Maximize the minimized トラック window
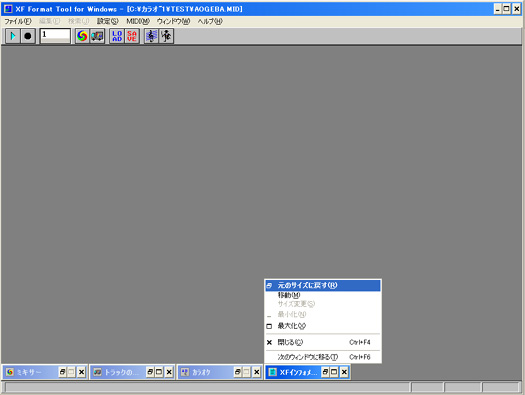The height and width of the screenshot is (395, 525). (x=159, y=372)
